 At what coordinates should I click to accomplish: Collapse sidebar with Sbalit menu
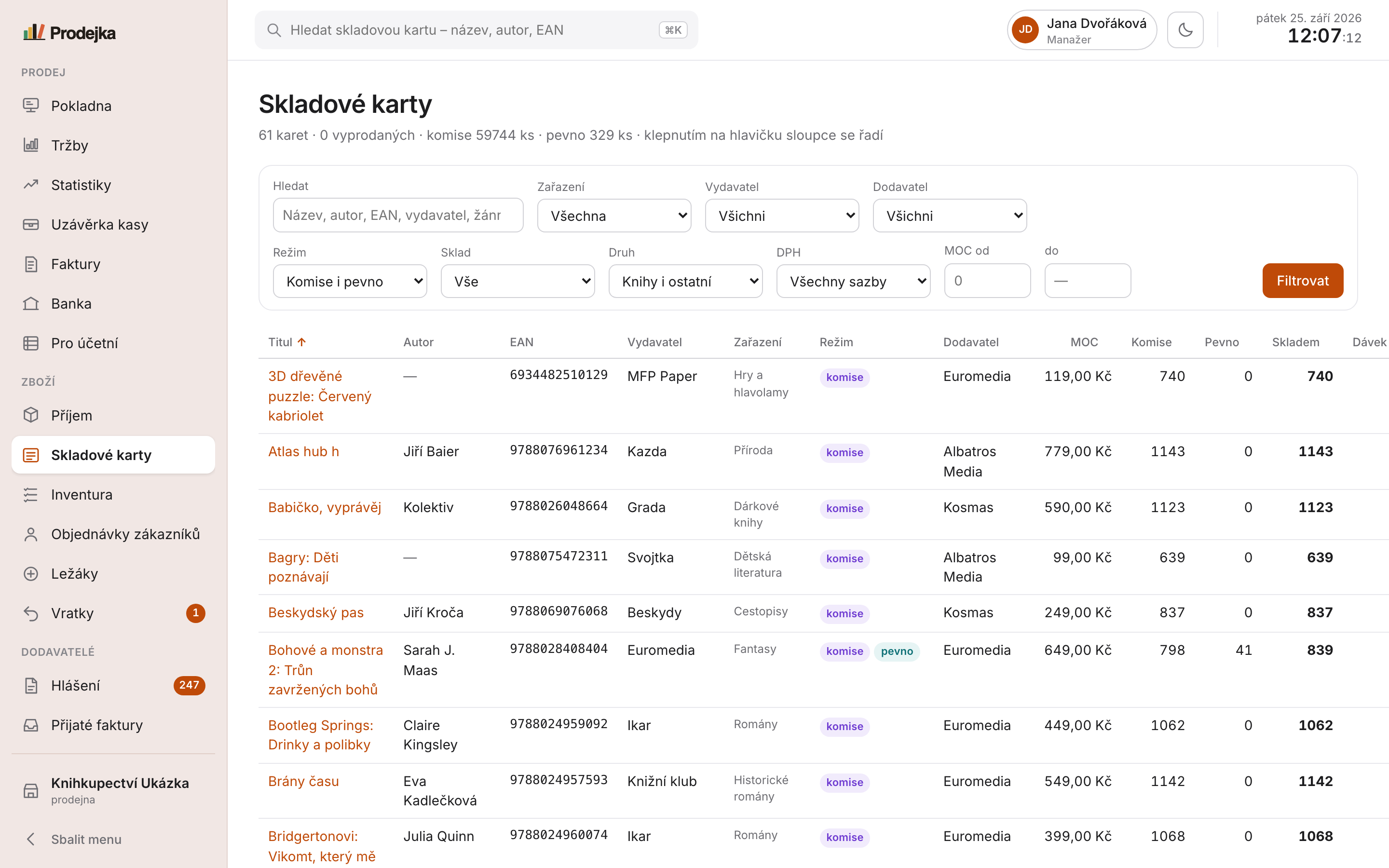113,839
